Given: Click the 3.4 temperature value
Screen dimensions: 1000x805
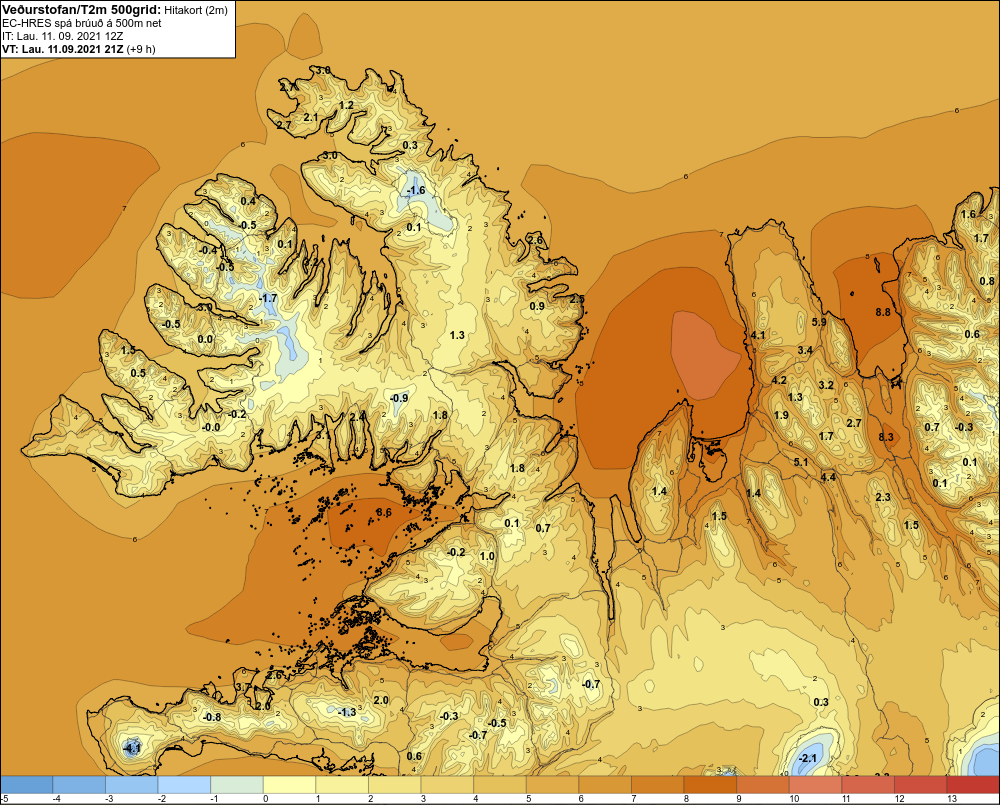Looking at the screenshot, I should 805,350.
